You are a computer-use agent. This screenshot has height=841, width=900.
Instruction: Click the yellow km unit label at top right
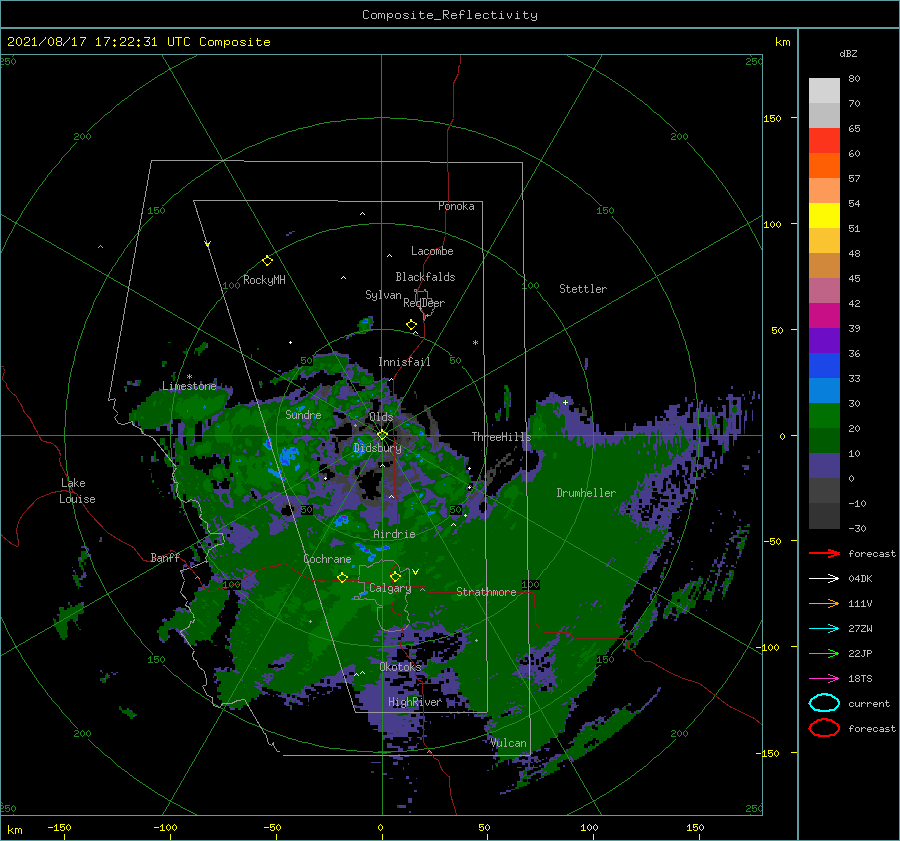[x=782, y=42]
